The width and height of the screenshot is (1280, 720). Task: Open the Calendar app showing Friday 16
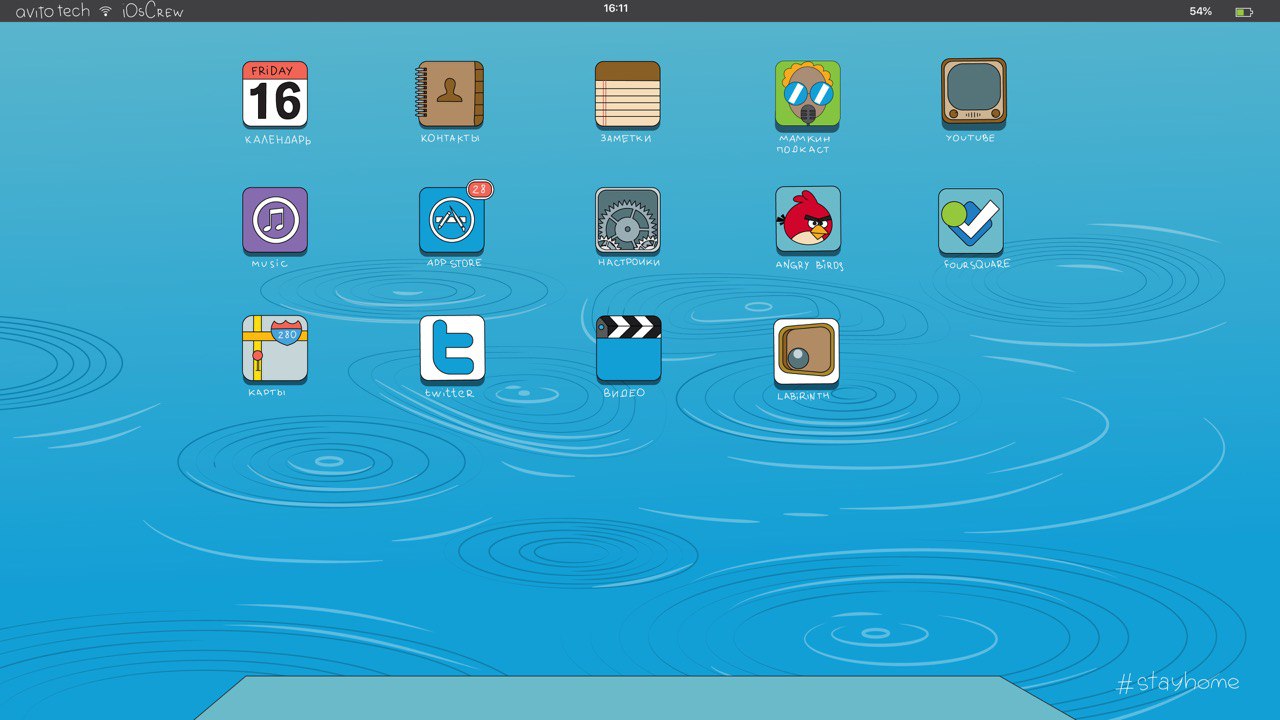point(275,95)
